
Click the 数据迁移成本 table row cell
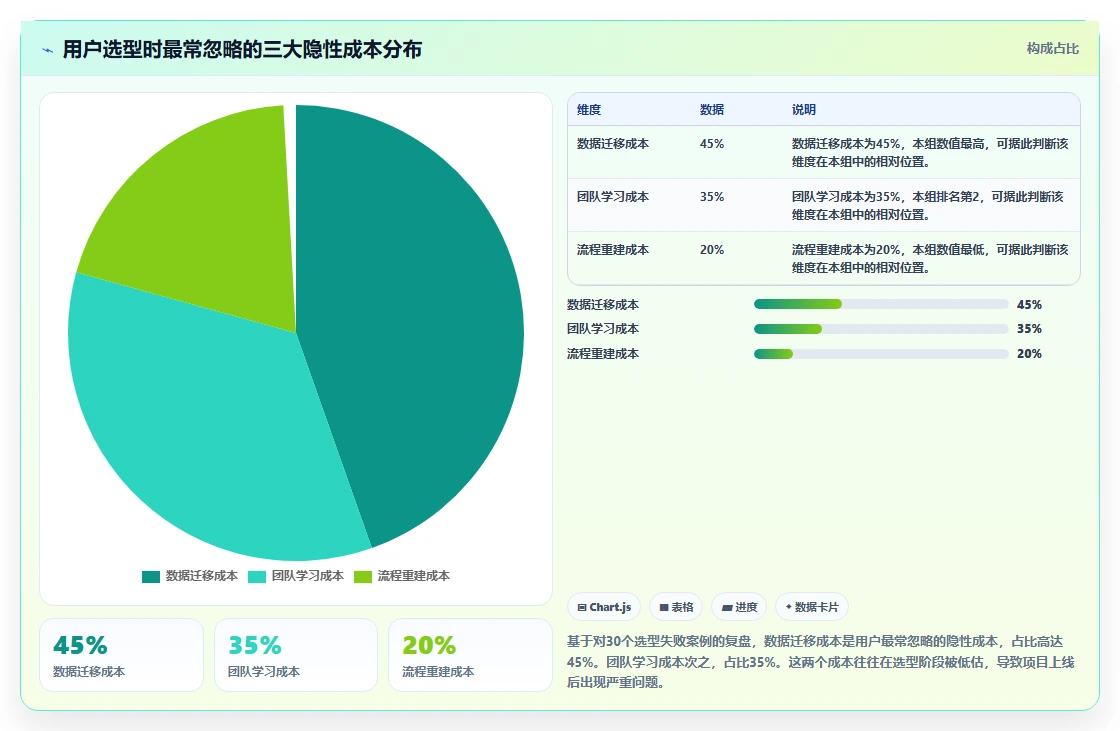pos(613,144)
